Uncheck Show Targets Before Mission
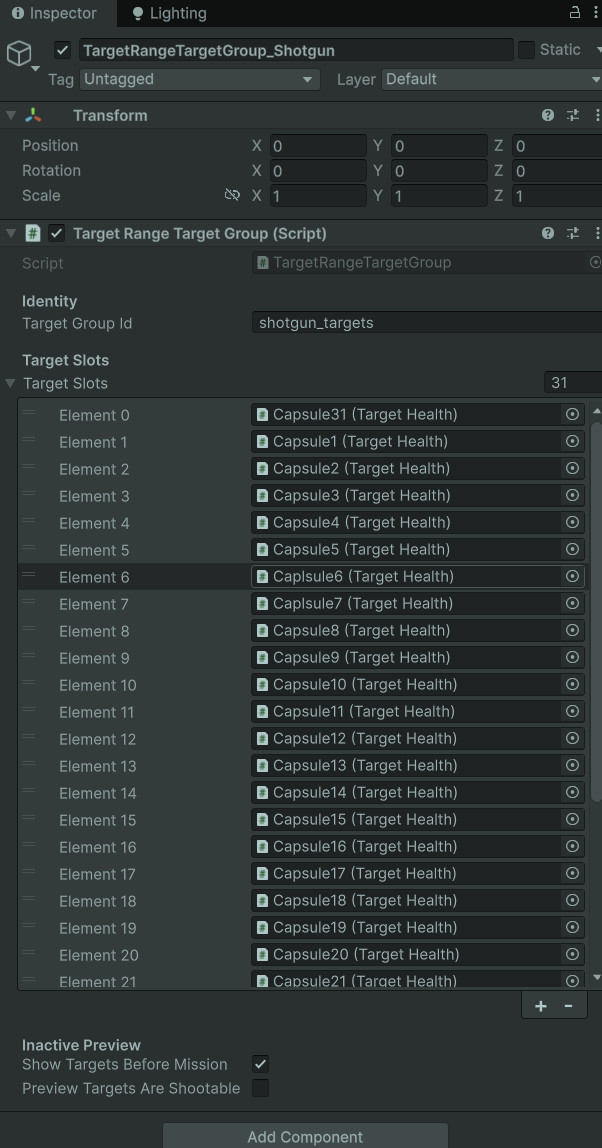This screenshot has height=1148, width=602. coord(260,1064)
